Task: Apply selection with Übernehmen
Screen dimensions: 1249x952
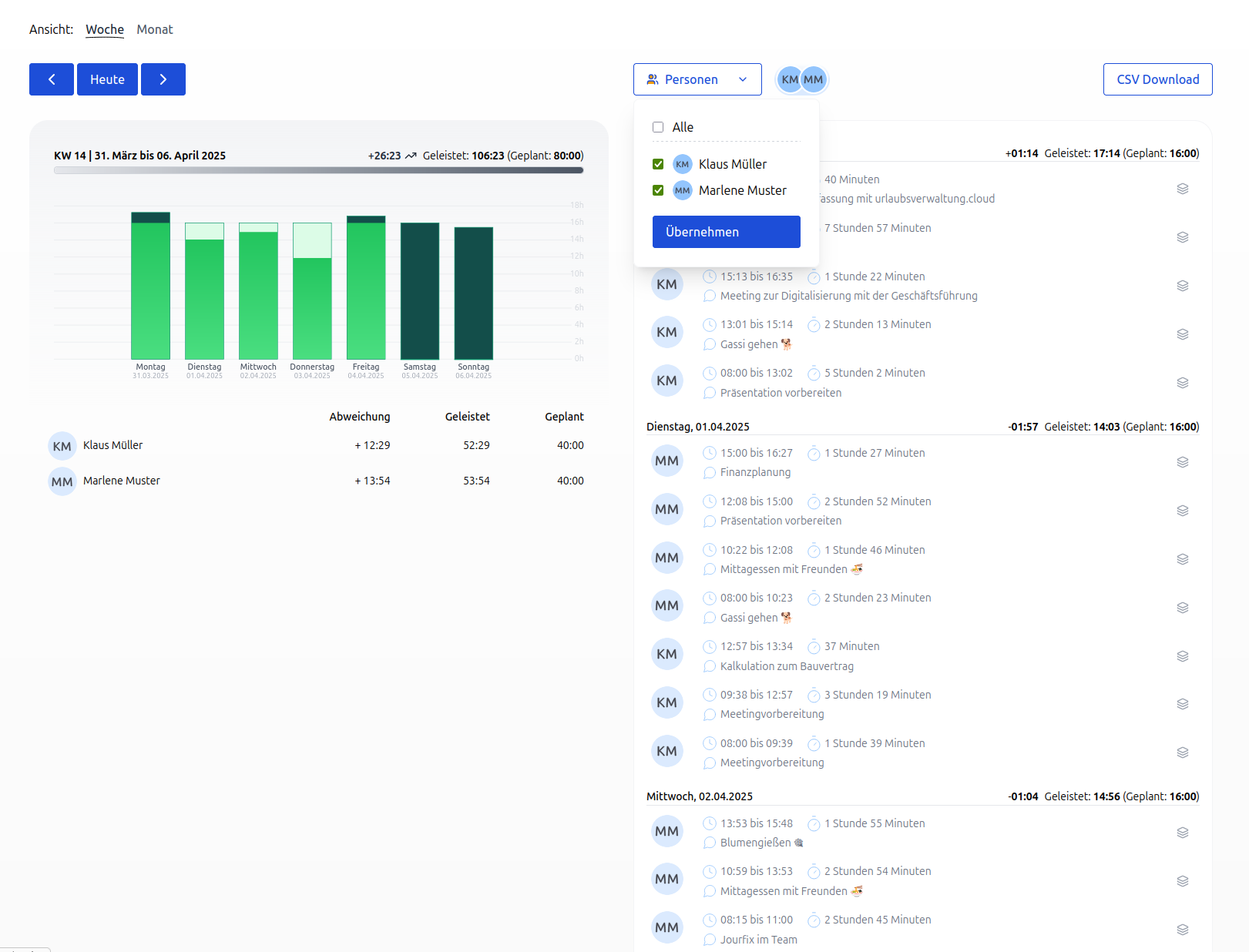Action: tap(727, 232)
